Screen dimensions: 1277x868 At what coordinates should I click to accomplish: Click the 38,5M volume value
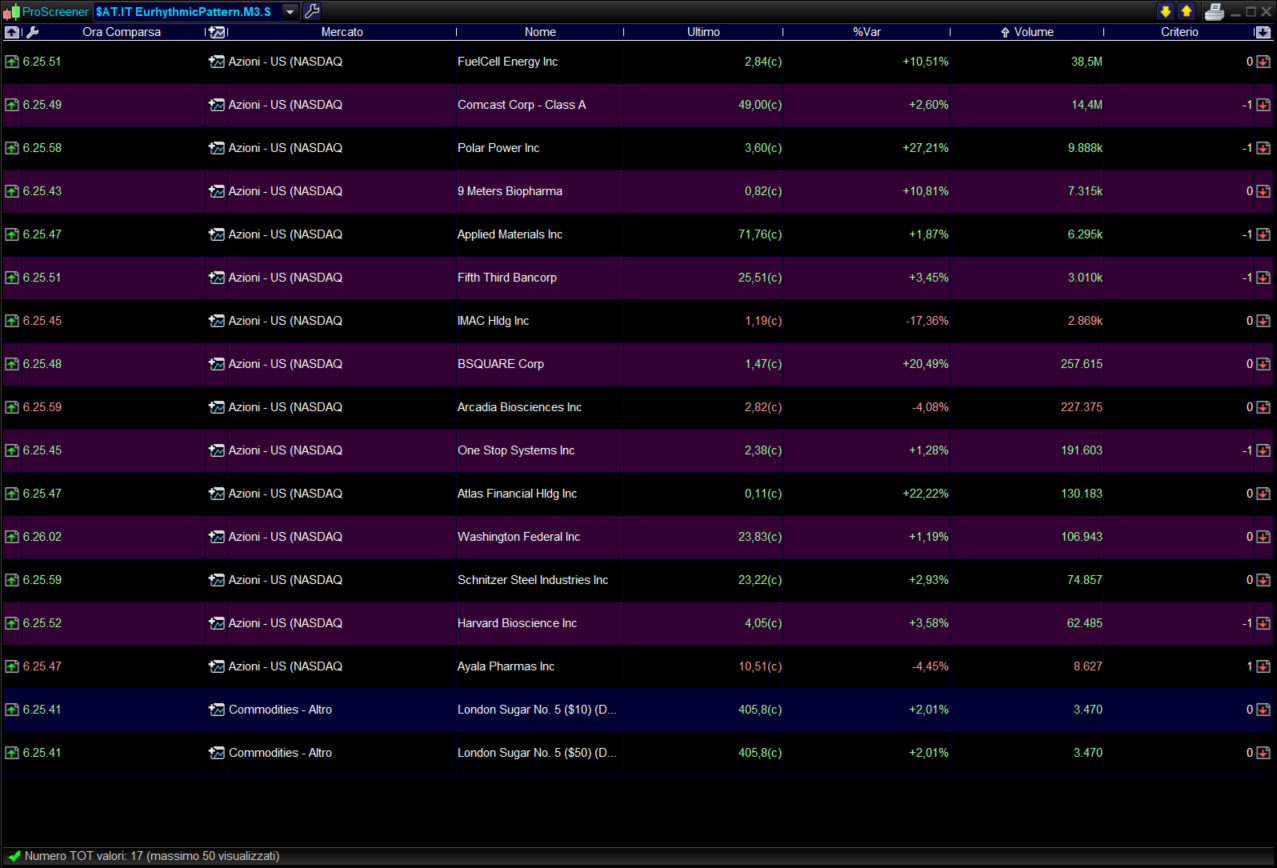tap(1087, 62)
